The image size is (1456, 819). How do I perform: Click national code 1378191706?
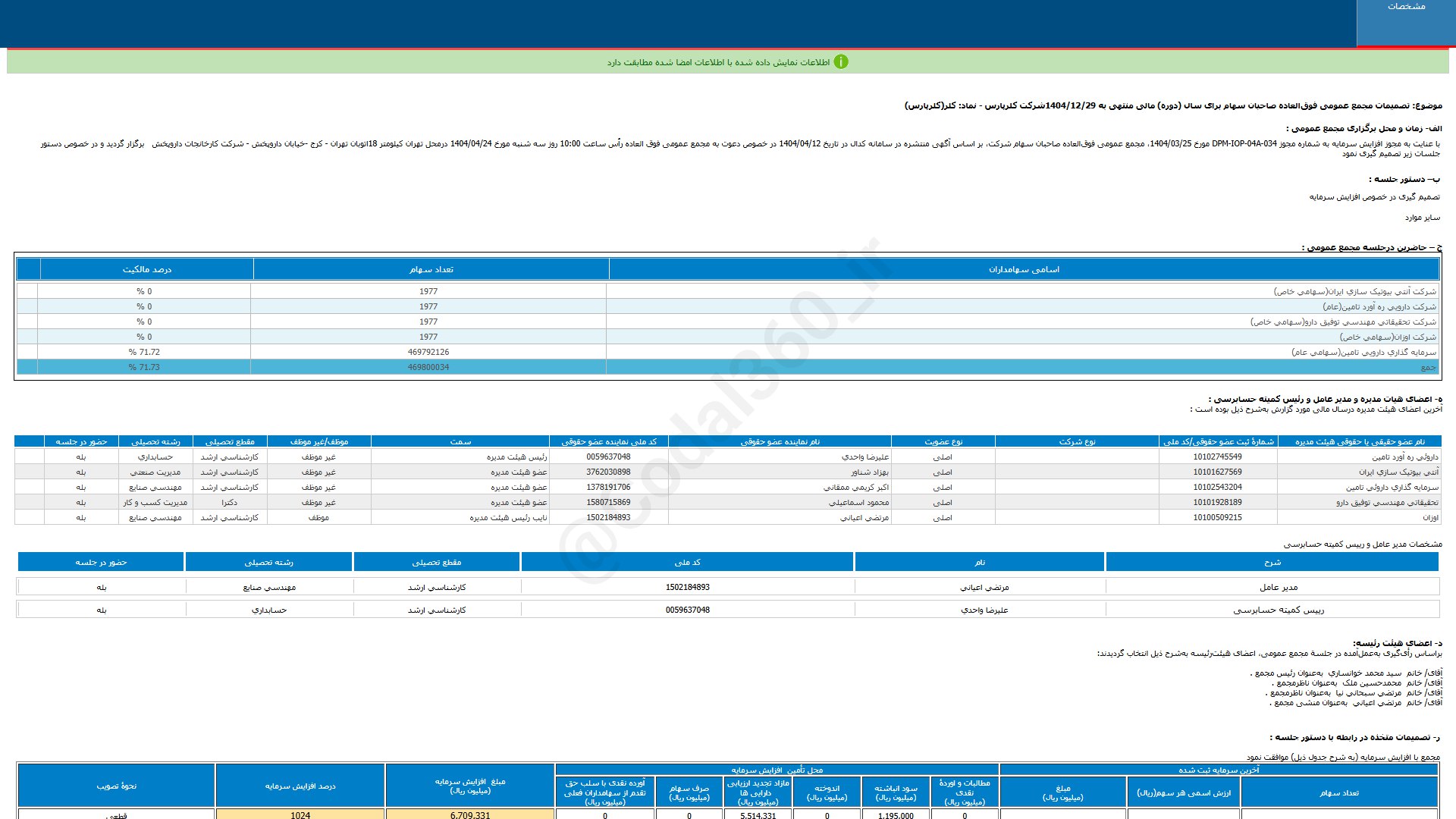[608, 487]
